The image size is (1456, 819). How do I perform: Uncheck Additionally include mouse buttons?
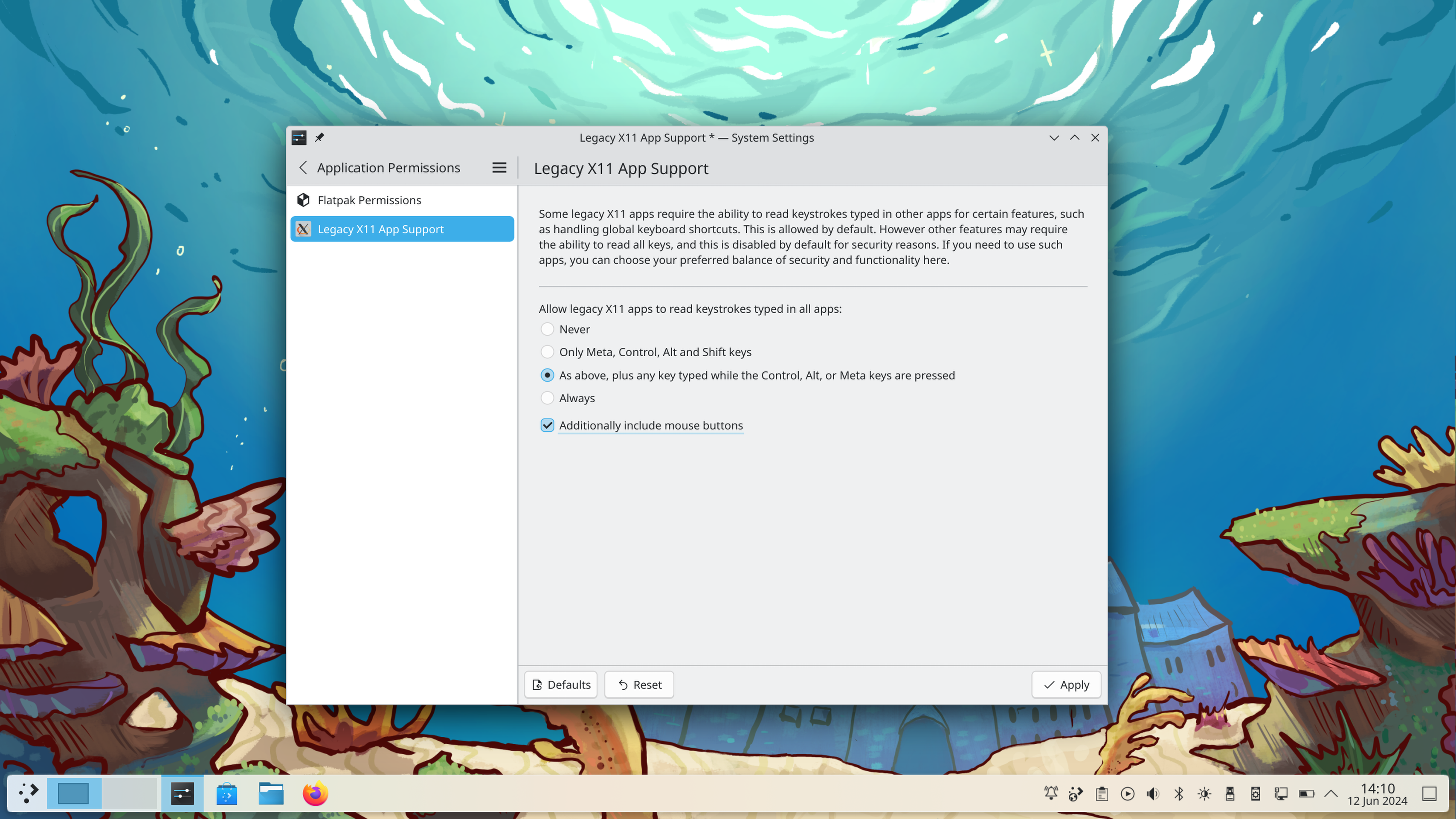[x=547, y=425]
